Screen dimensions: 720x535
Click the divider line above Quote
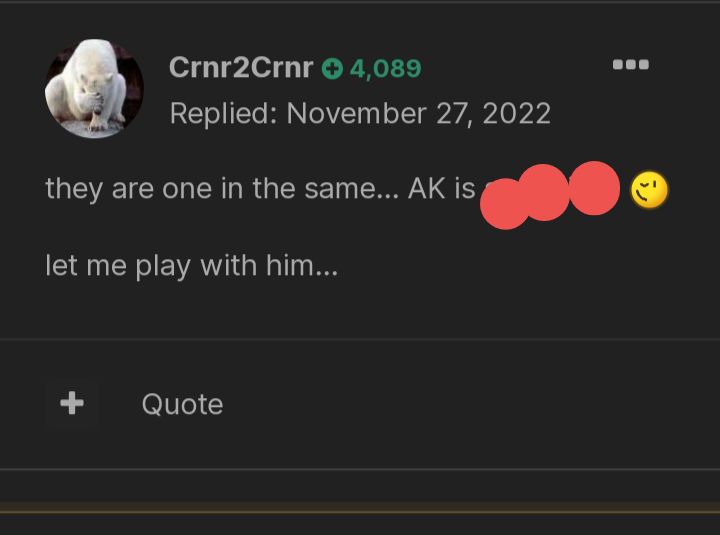pyautogui.click(x=360, y=339)
